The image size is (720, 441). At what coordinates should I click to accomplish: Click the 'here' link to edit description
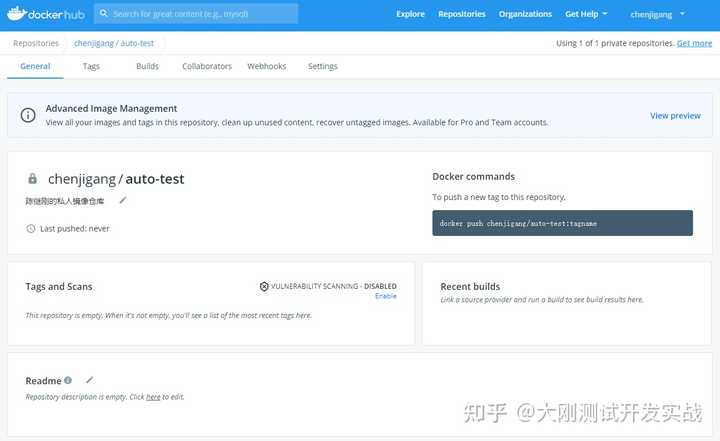(153, 397)
